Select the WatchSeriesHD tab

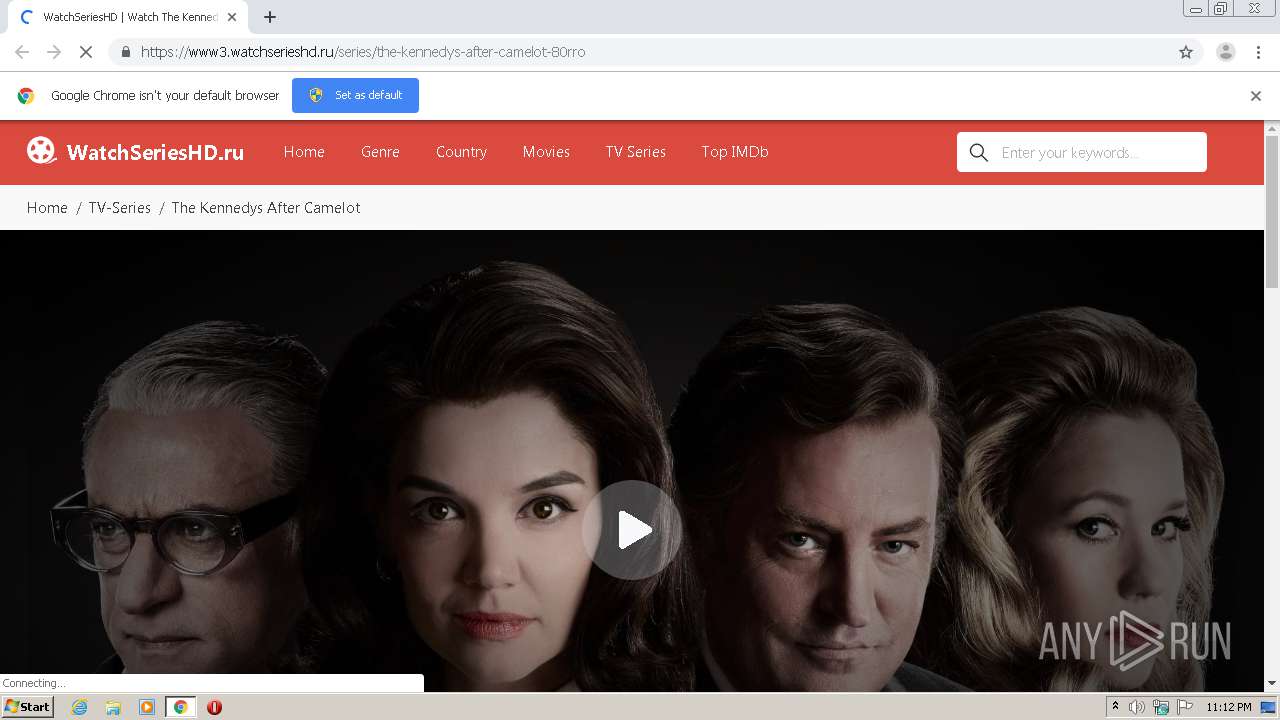[127, 17]
